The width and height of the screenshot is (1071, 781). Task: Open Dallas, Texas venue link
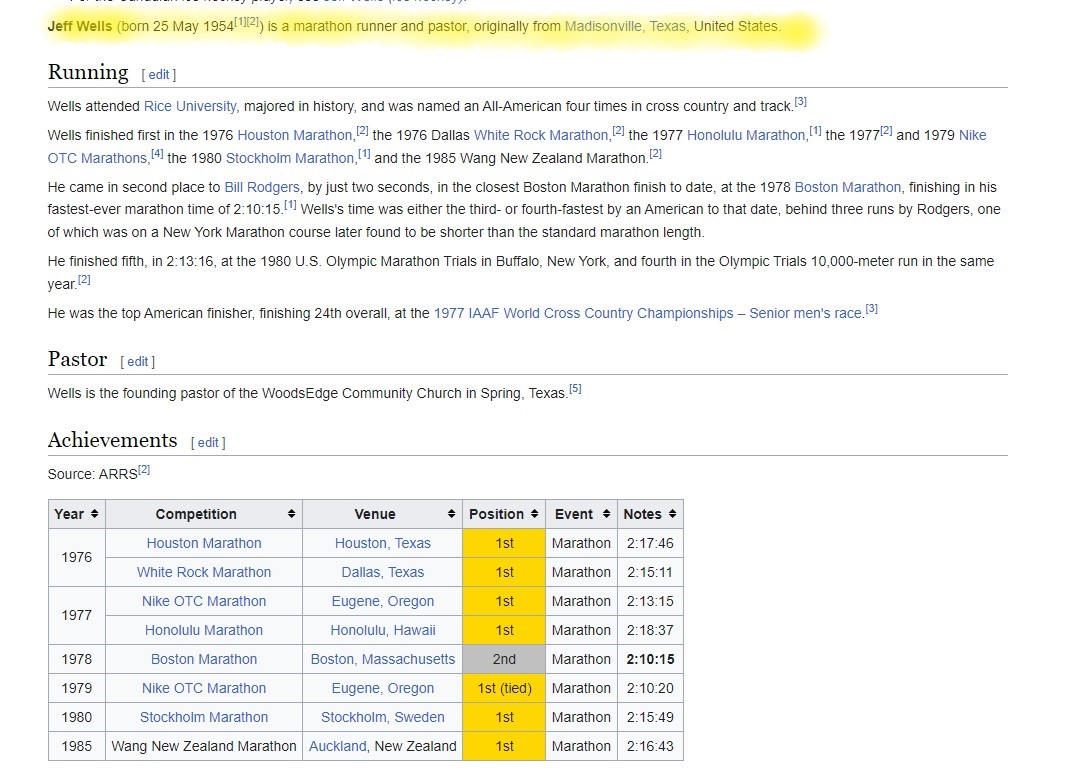tap(382, 572)
